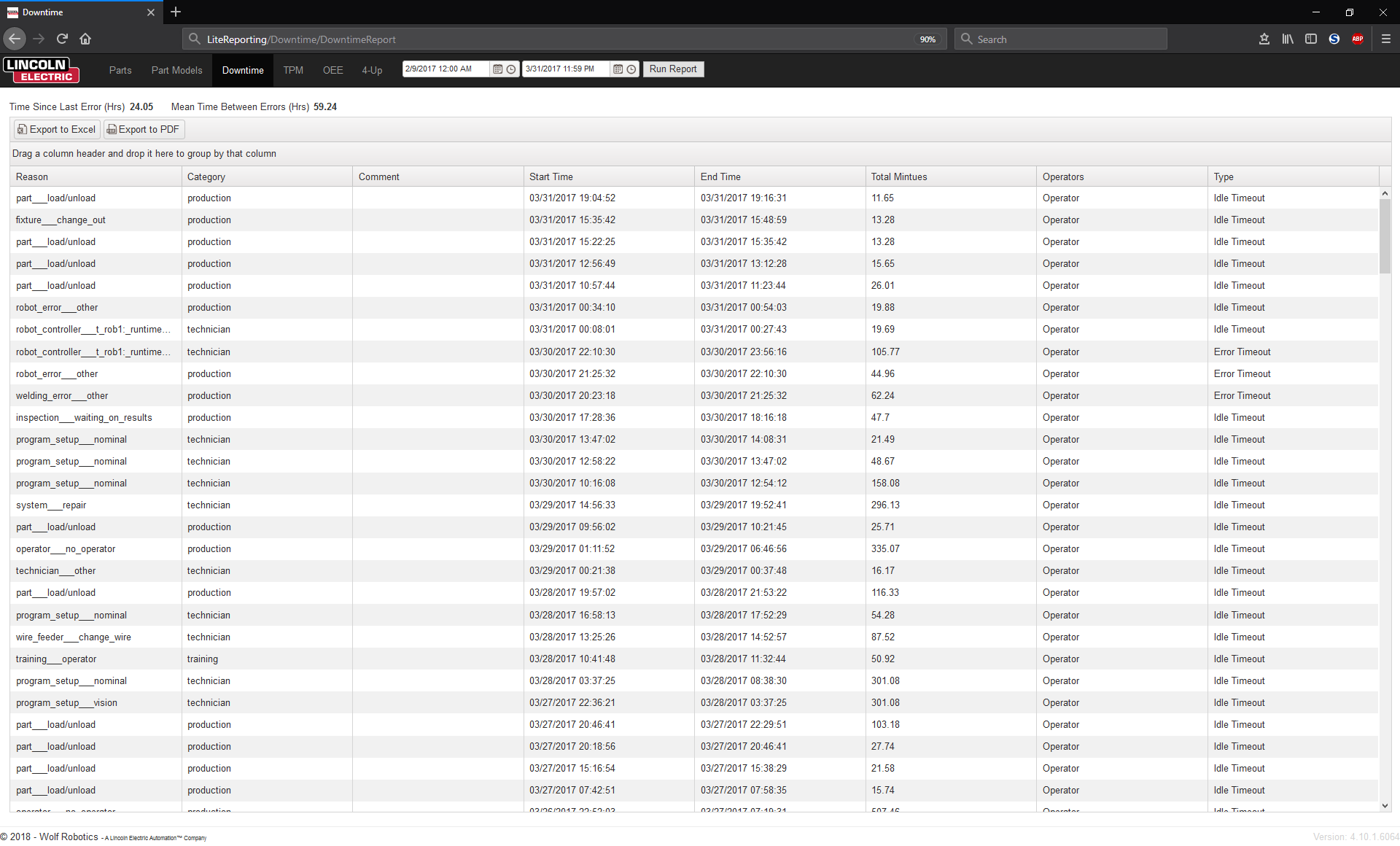Open a new browser tab
1400x846 pixels.
[176, 12]
